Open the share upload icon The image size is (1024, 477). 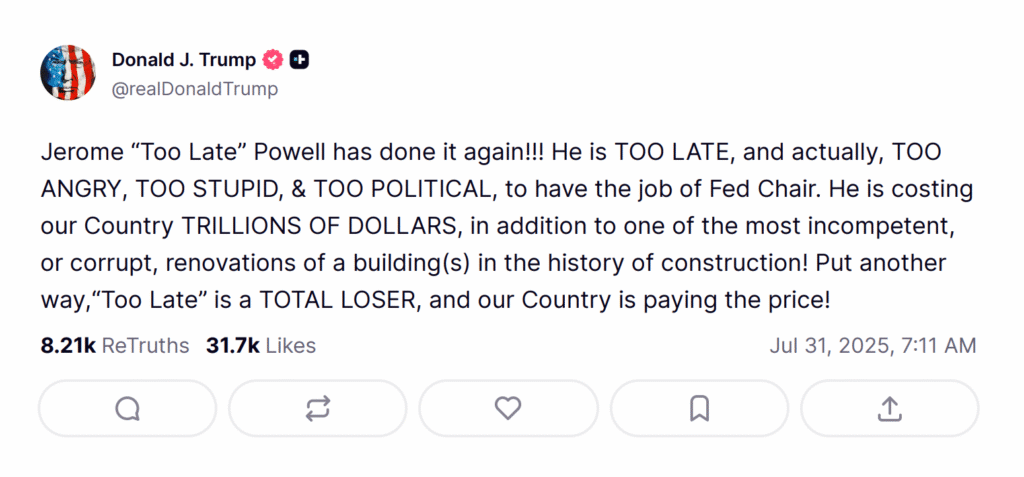tap(890, 408)
